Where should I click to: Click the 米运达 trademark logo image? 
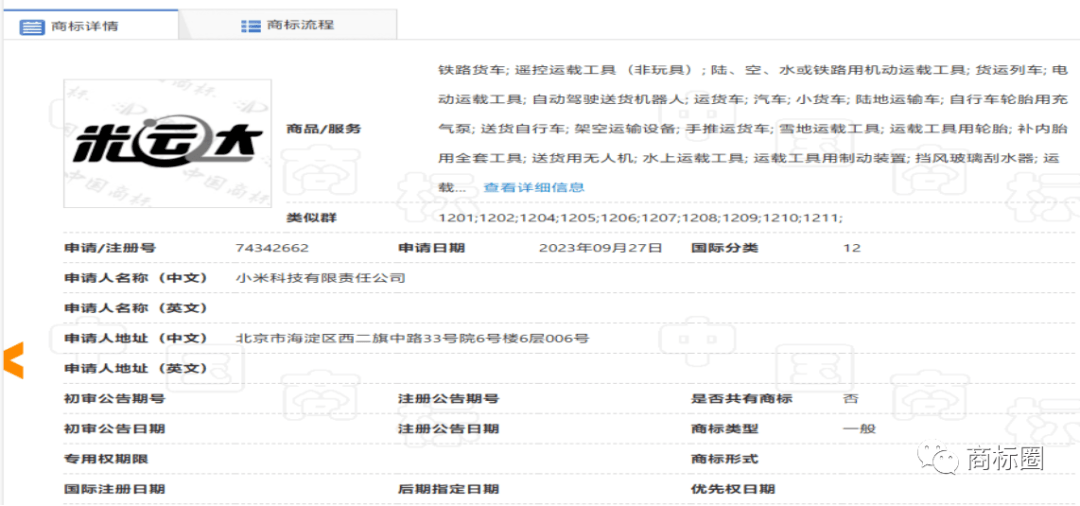pyautogui.click(x=167, y=143)
